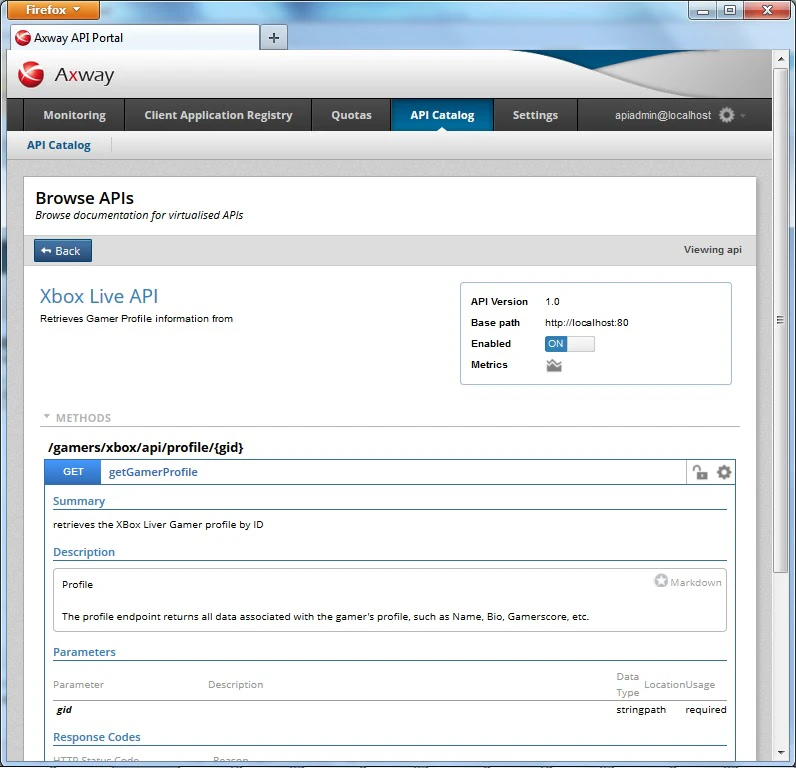Screen dimensions: 796x768
Task: Switch to the Monitoring tab
Action: 75,115
